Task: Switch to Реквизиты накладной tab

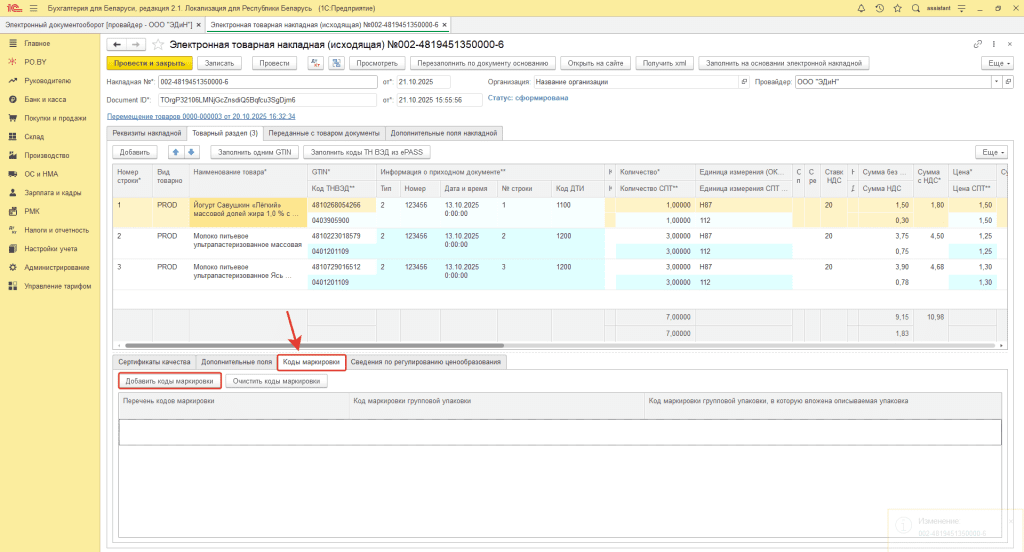Action: (x=146, y=133)
